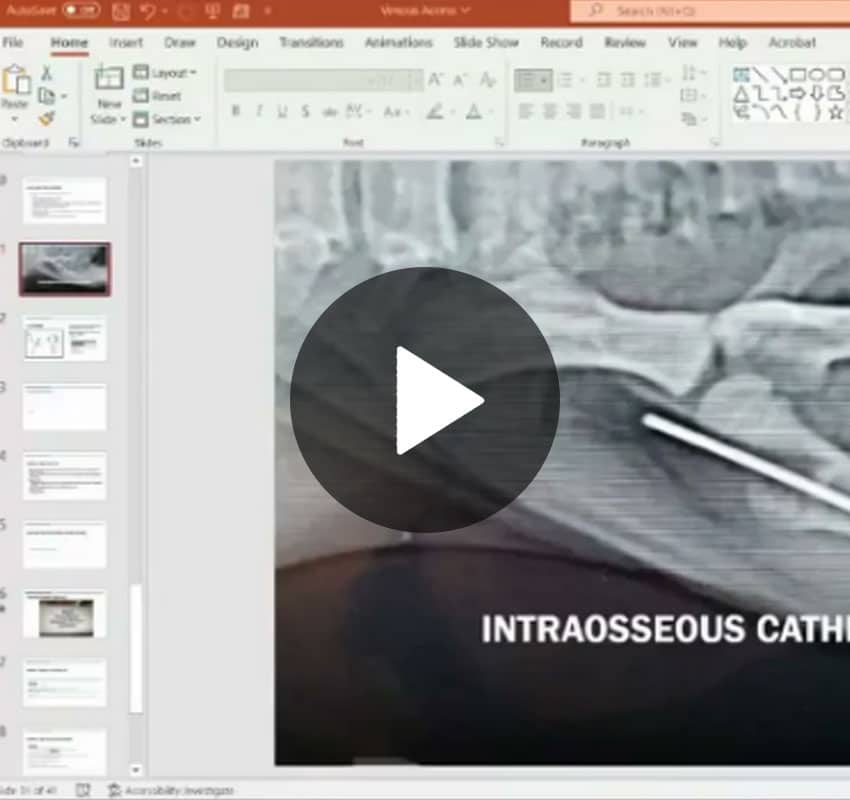Activate the Format Painter brush
Image resolution: width=850 pixels, height=800 pixels.
click(x=47, y=118)
